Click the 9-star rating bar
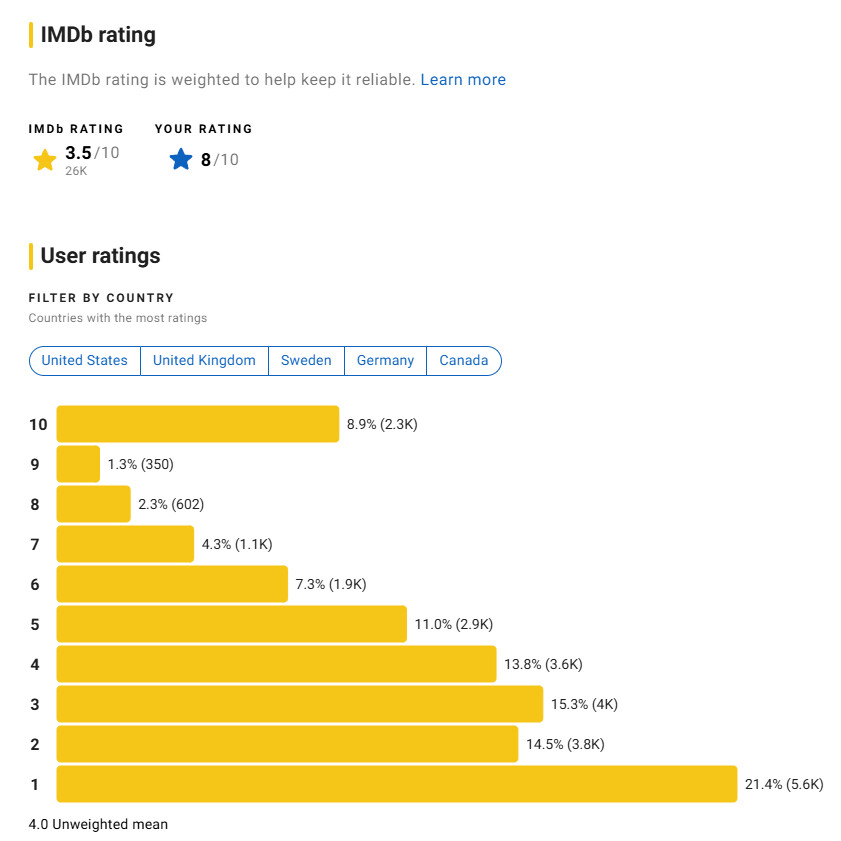Viewport: 841px width, 841px height. (x=78, y=464)
